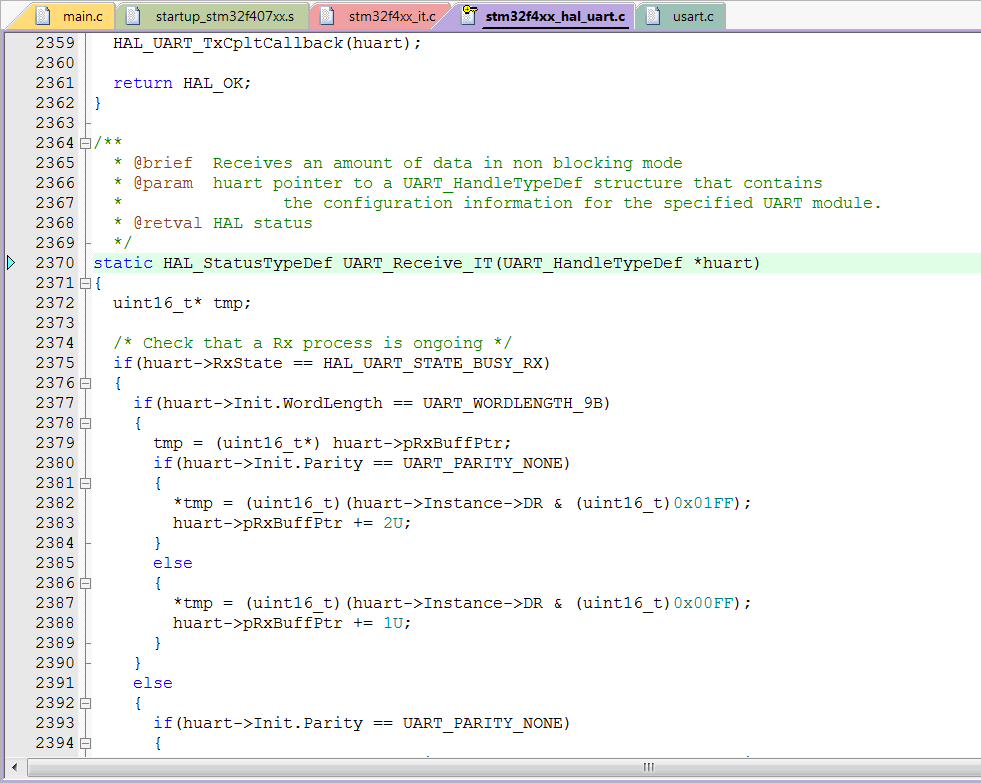Click on 'huart->pRxBuffPtr += 1U;' line

tap(292, 624)
